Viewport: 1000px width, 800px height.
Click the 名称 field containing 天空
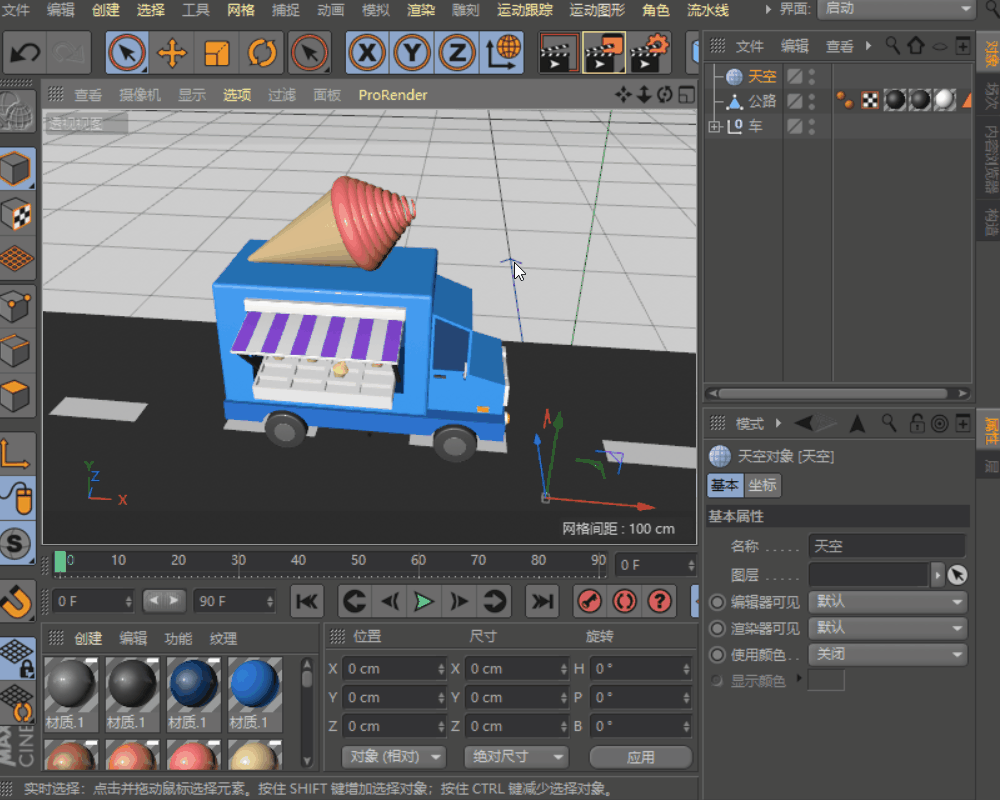pyautogui.click(x=886, y=546)
